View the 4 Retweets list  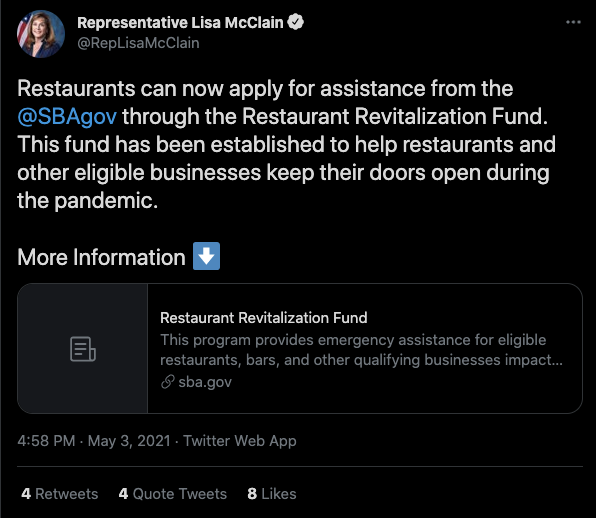coord(60,494)
